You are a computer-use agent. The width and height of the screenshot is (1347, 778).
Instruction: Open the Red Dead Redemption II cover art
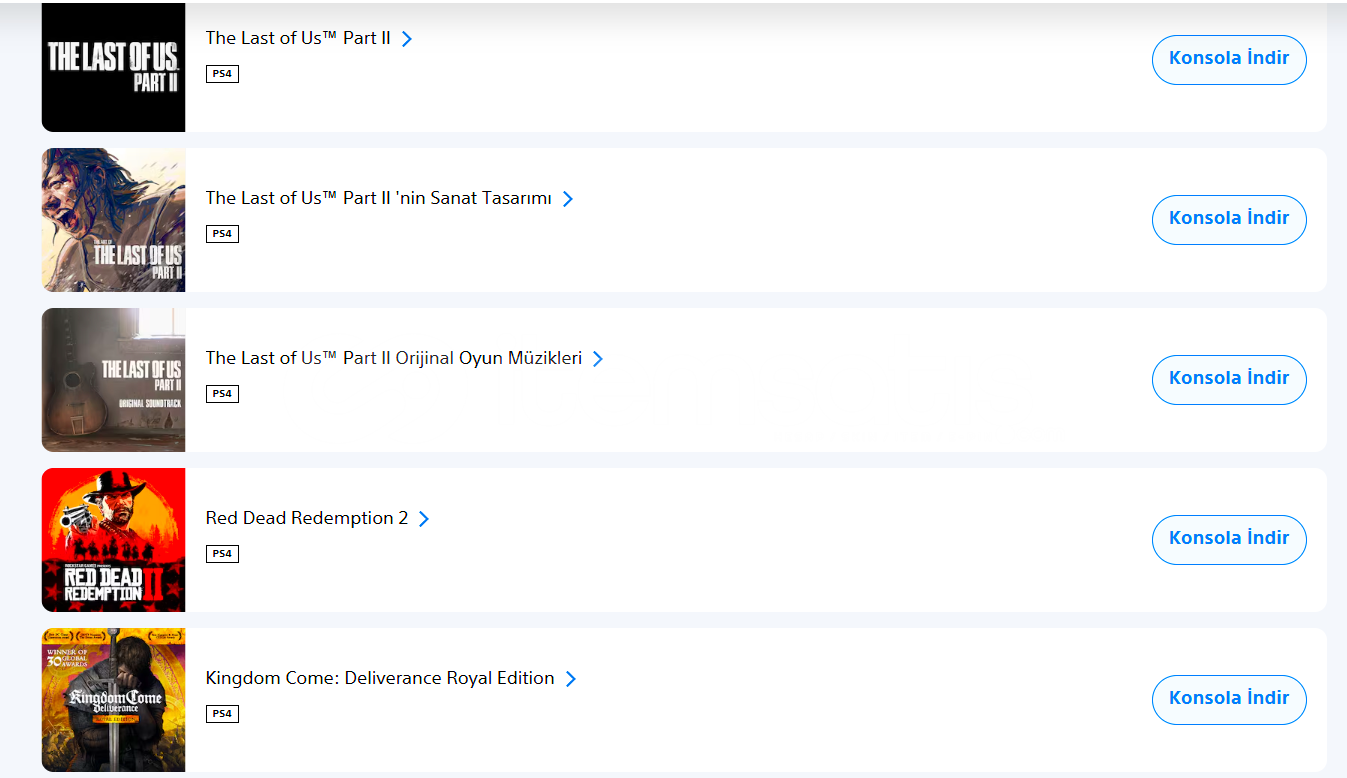[113, 540]
